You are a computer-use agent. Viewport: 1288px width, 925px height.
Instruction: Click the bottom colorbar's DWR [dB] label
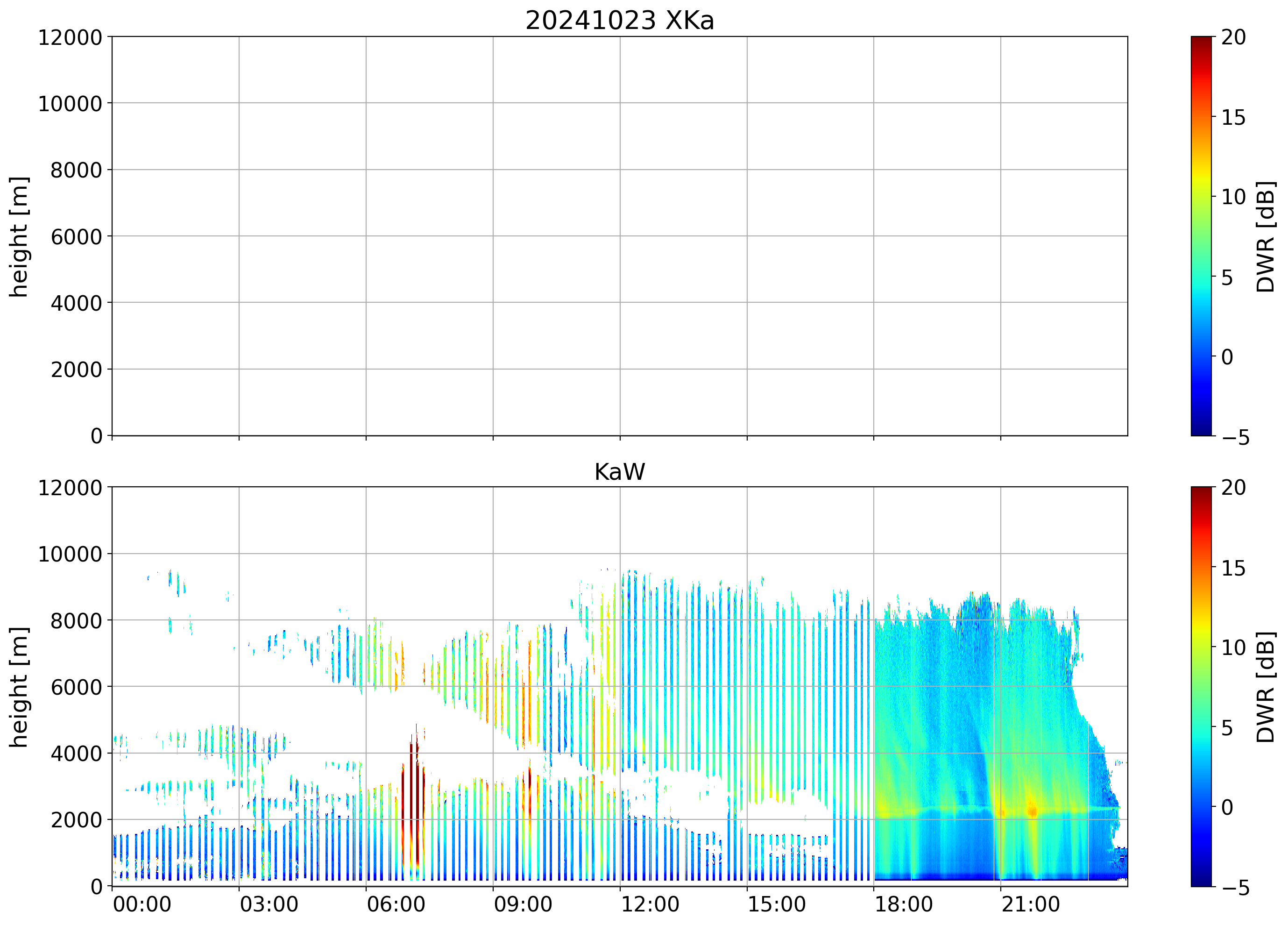1266,687
